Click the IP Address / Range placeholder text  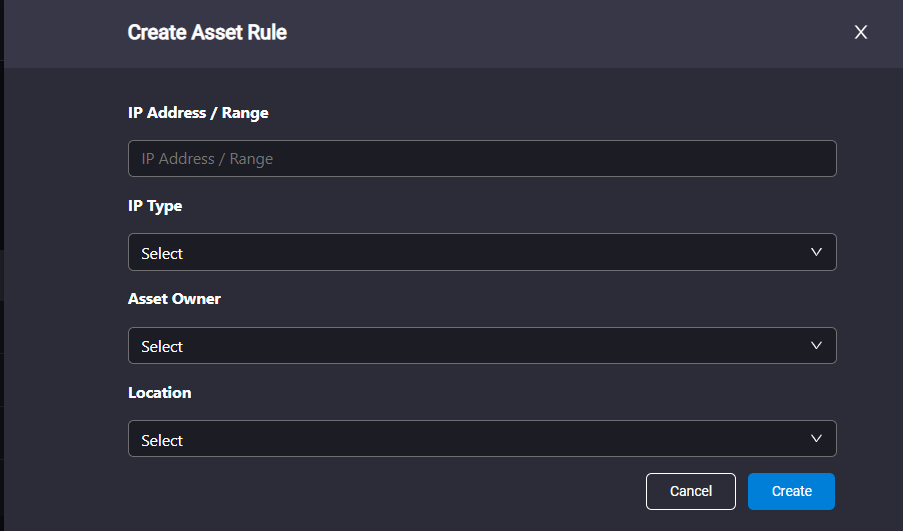pyautogui.click(x=207, y=159)
